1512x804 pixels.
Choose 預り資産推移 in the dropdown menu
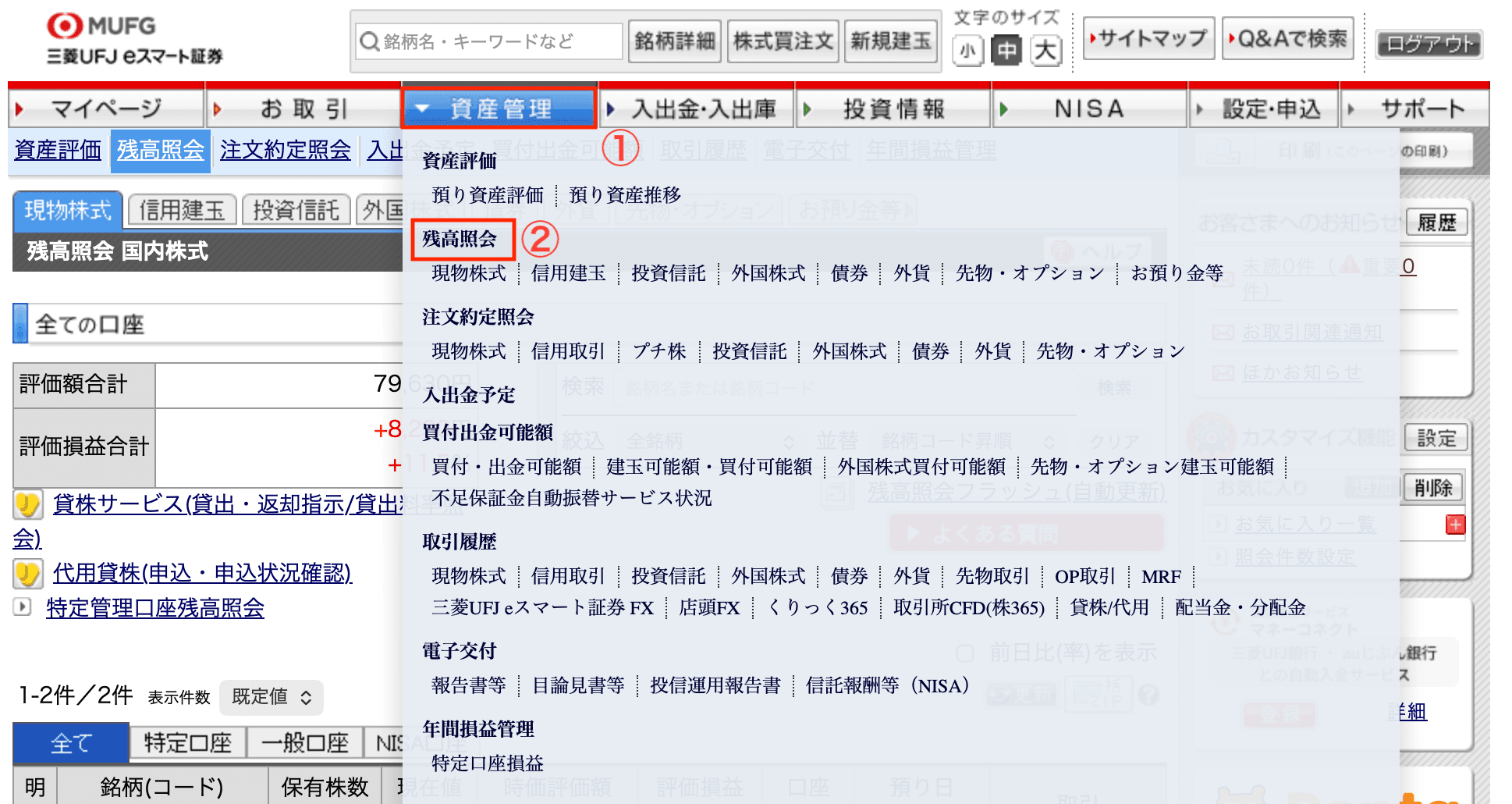tap(625, 195)
